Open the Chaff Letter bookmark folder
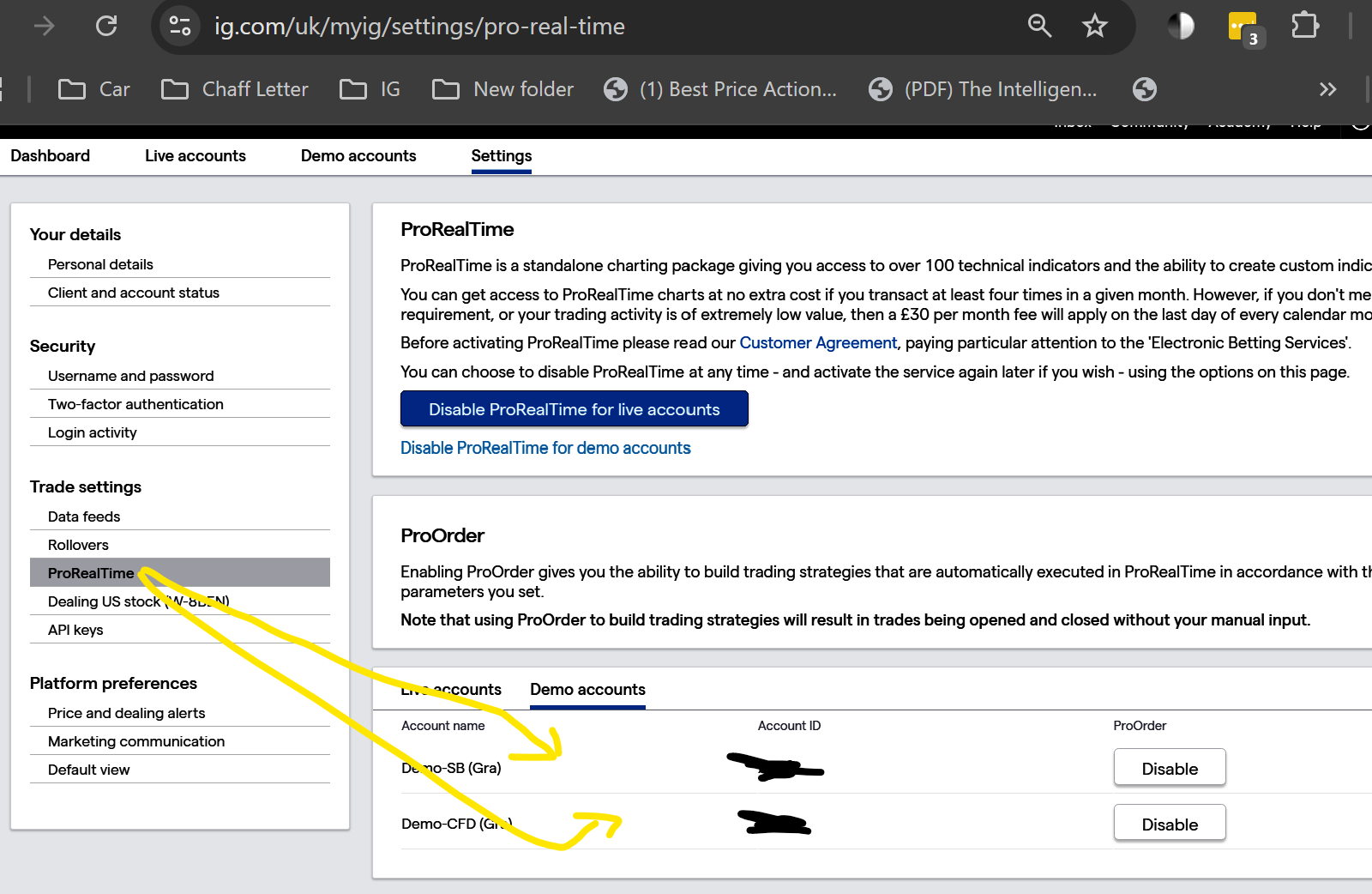1372x894 pixels. click(235, 89)
